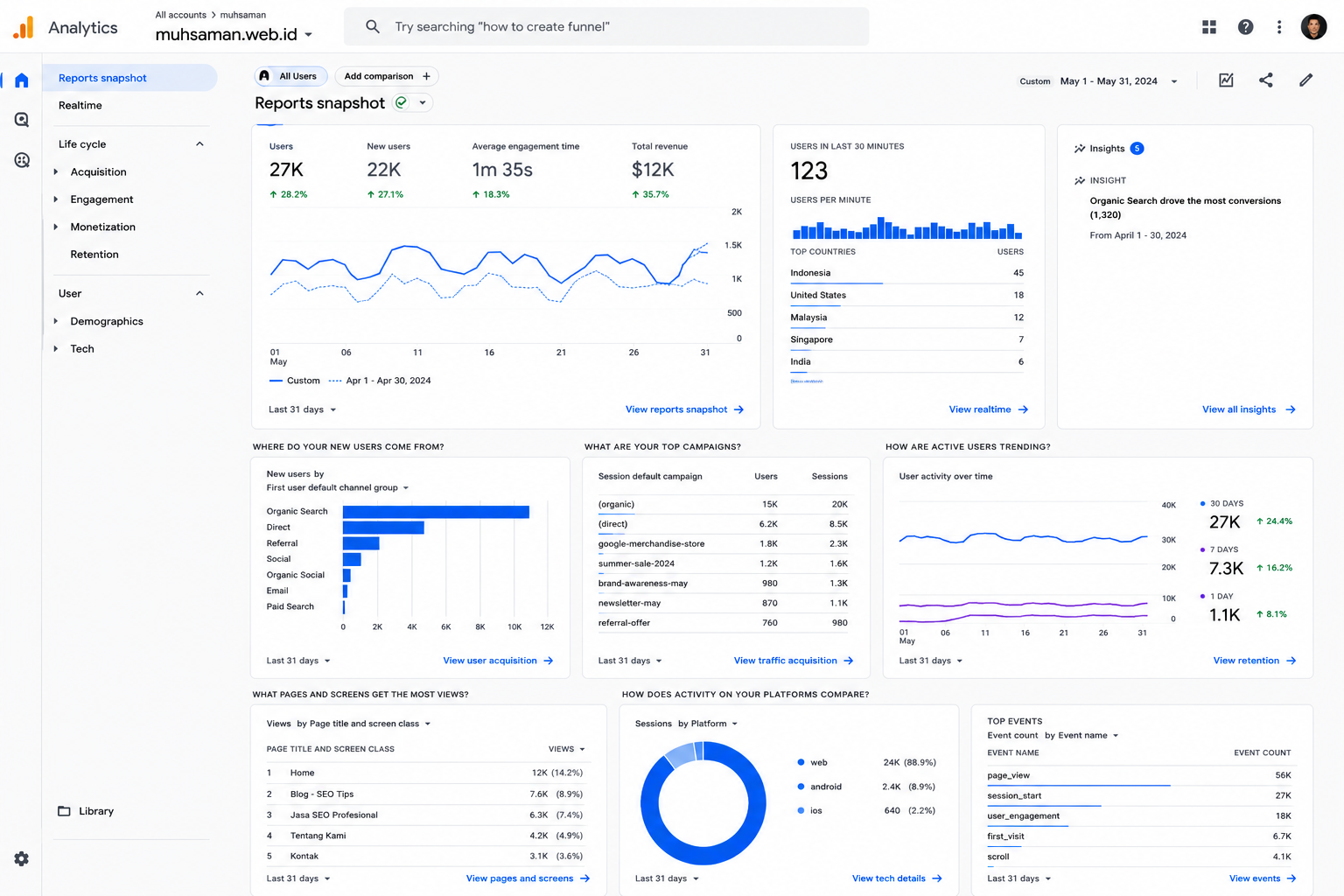Viewport: 1344px width, 896px height.
Task: Click the All accounts breadcrumb
Action: coord(181,15)
